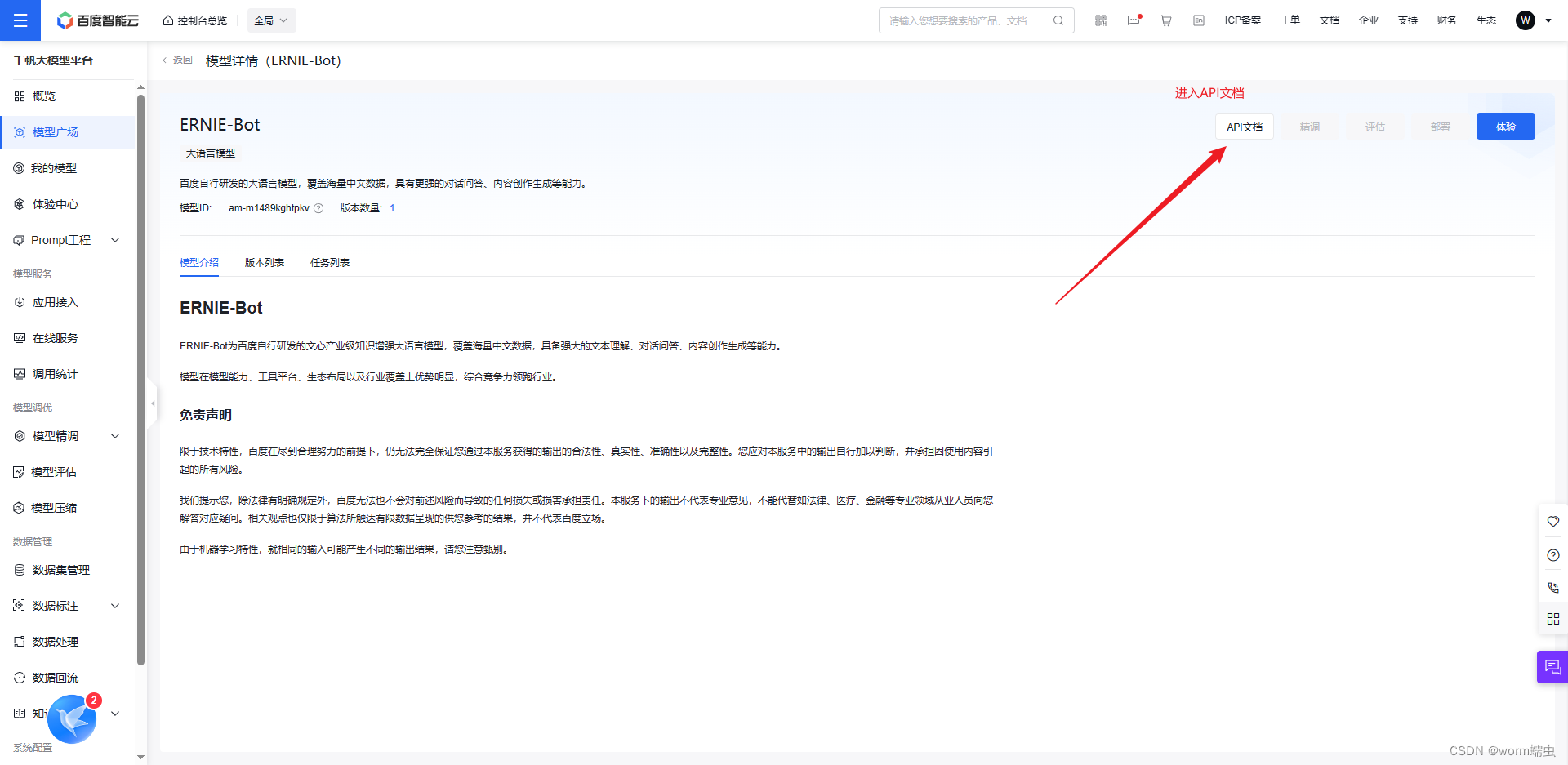The image size is (1568, 765).
Task: Click the 评估 button
Action: [1375, 127]
